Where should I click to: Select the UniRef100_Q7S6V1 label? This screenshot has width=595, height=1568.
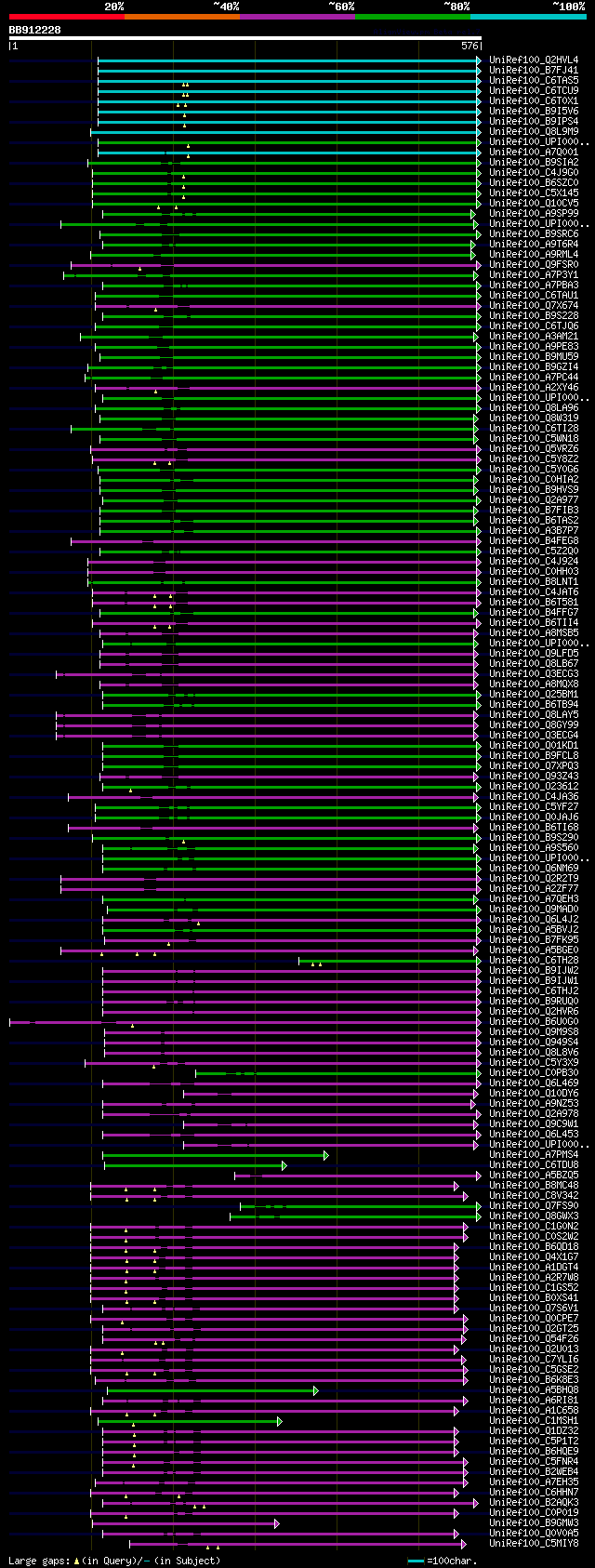pos(534,1308)
